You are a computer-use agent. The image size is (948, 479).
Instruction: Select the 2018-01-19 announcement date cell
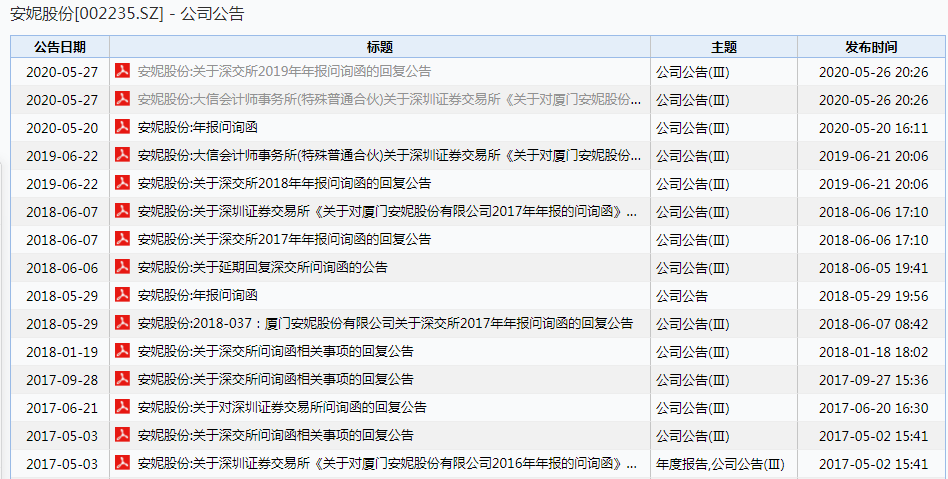click(62, 352)
